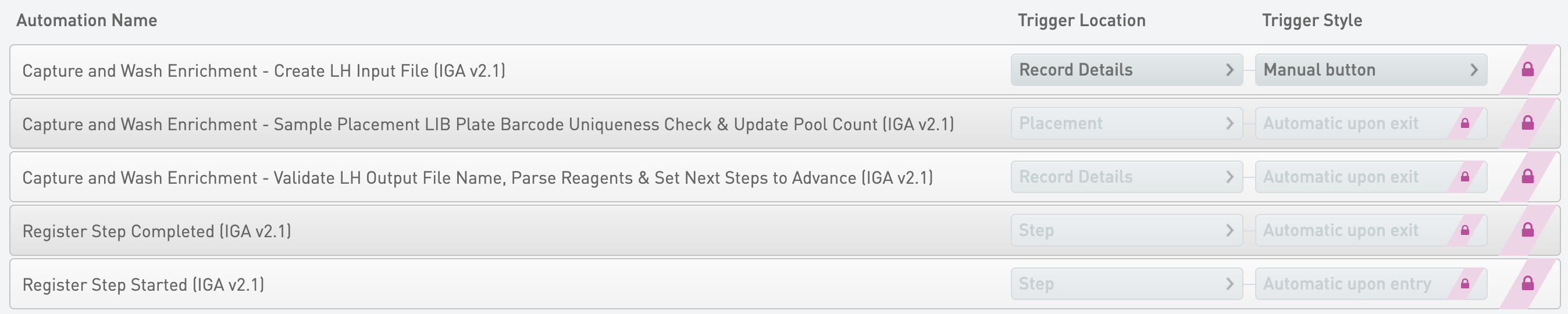Viewport: 1568px width, 314px height.
Task: Select the Register Step Completed automation row
Action: (x=156, y=231)
